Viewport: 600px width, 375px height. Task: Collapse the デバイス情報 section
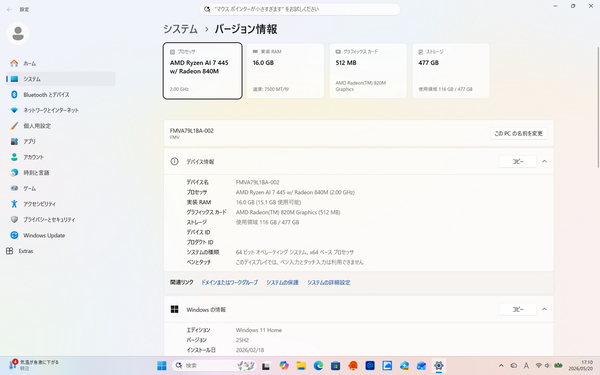[x=544, y=161]
